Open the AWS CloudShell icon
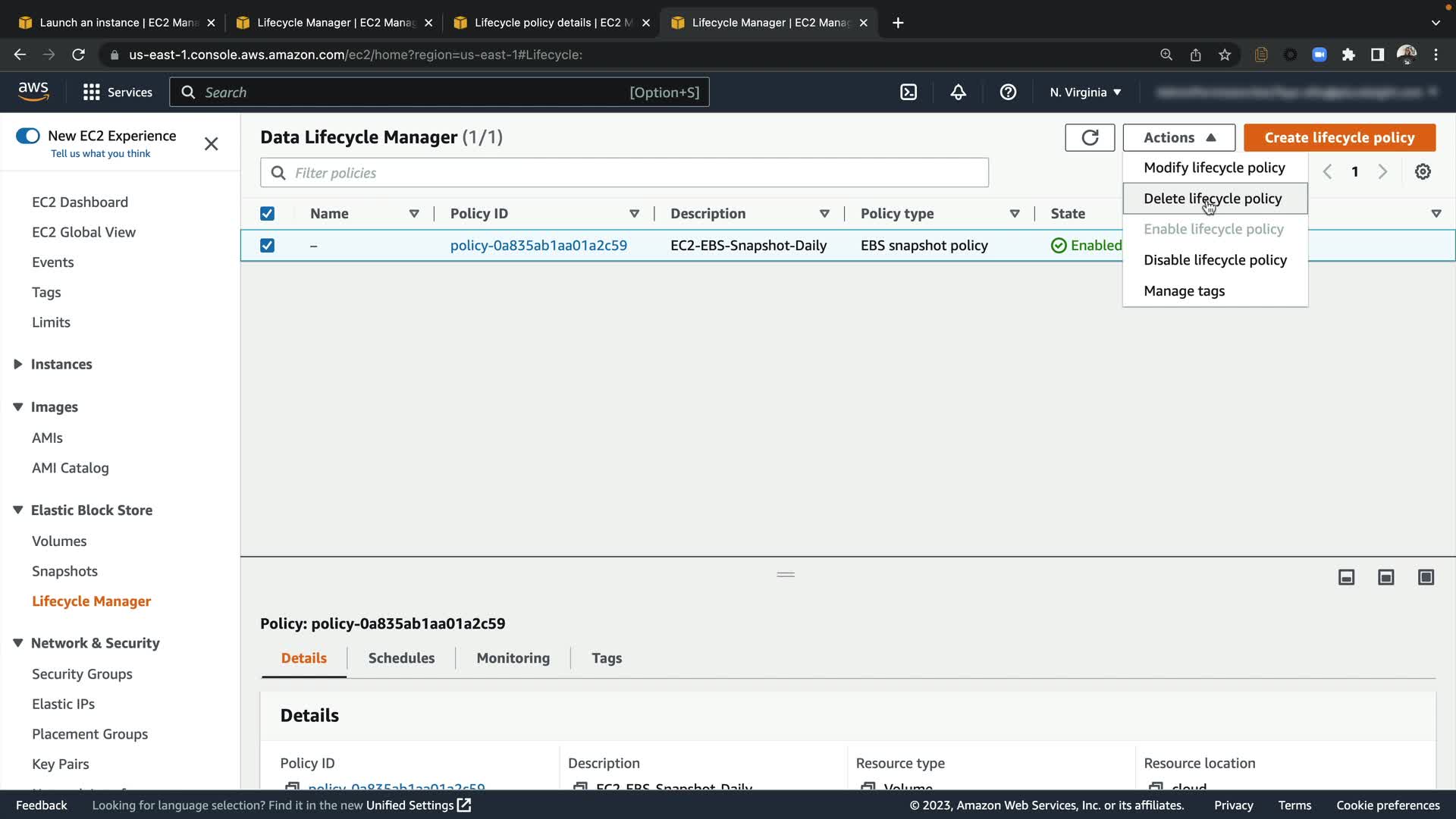 tap(908, 93)
